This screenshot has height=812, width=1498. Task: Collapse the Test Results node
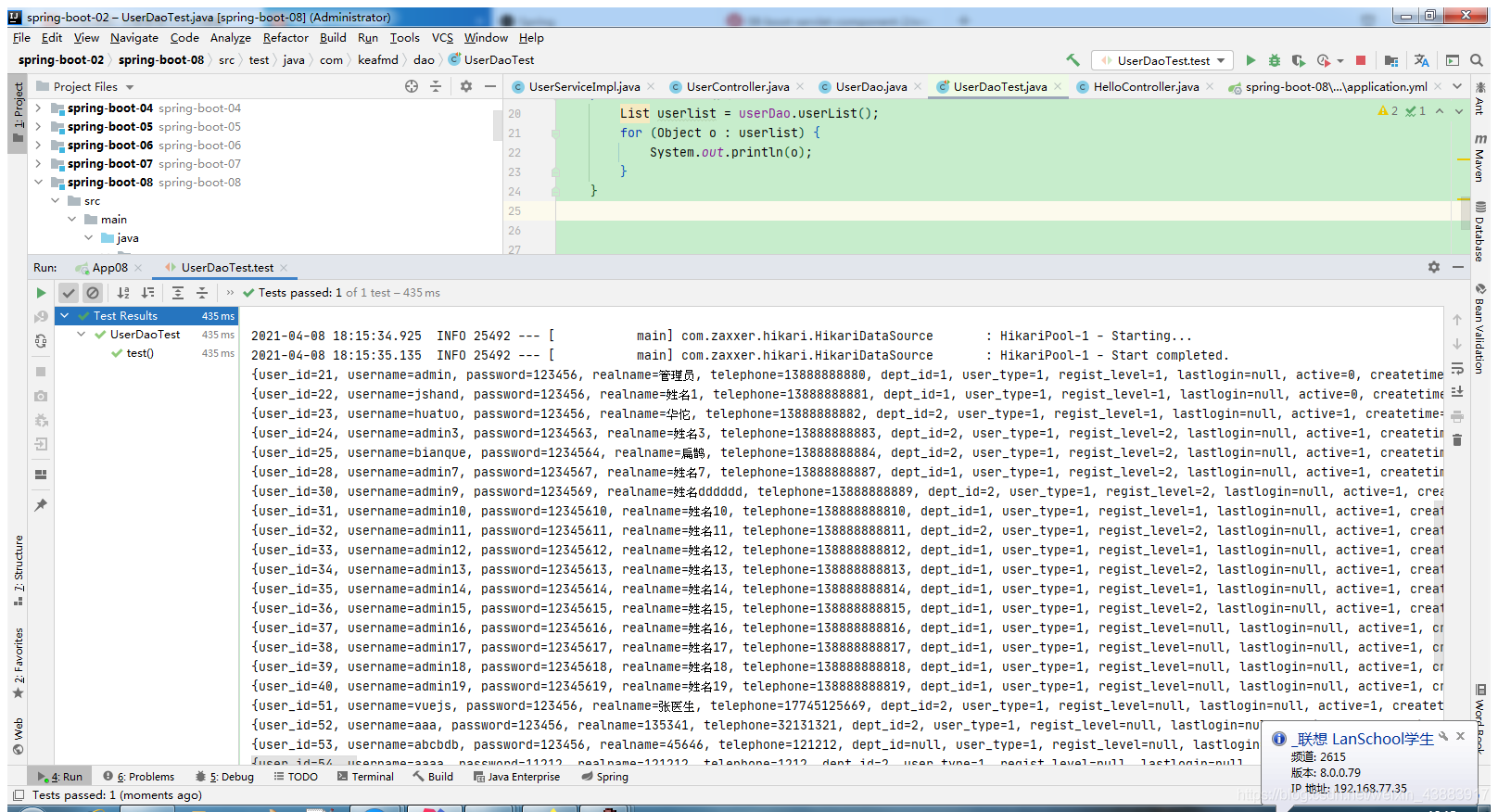pyautogui.click(x=65, y=316)
